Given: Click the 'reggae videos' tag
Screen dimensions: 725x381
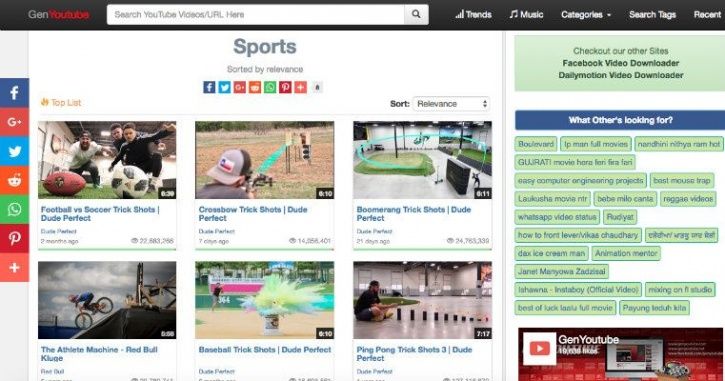Looking at the screenshot, I should tap(688, 199).
